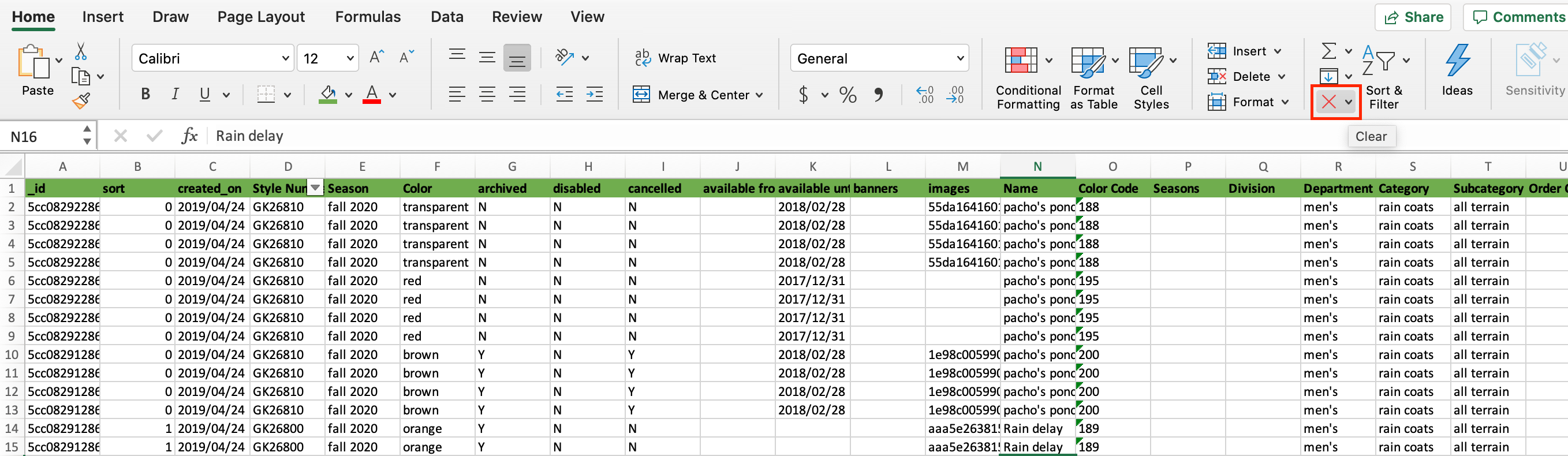Click the Clear red X icon
The width and height of the screenshot is (1568, 456).
1329,102
